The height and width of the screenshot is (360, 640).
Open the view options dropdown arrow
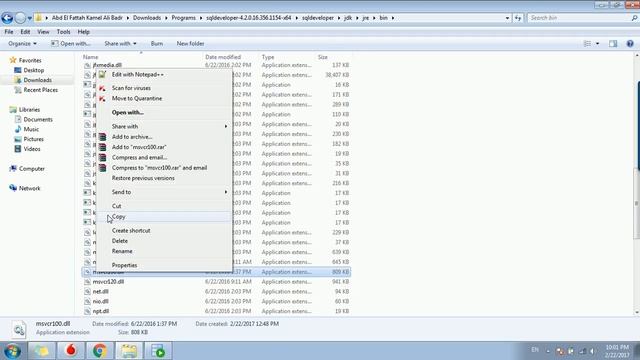[x=597, y=44]
